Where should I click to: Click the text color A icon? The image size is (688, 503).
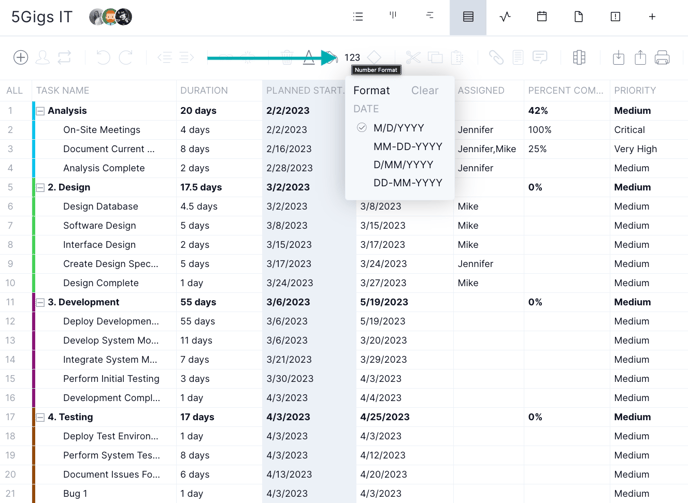[309, 57]
